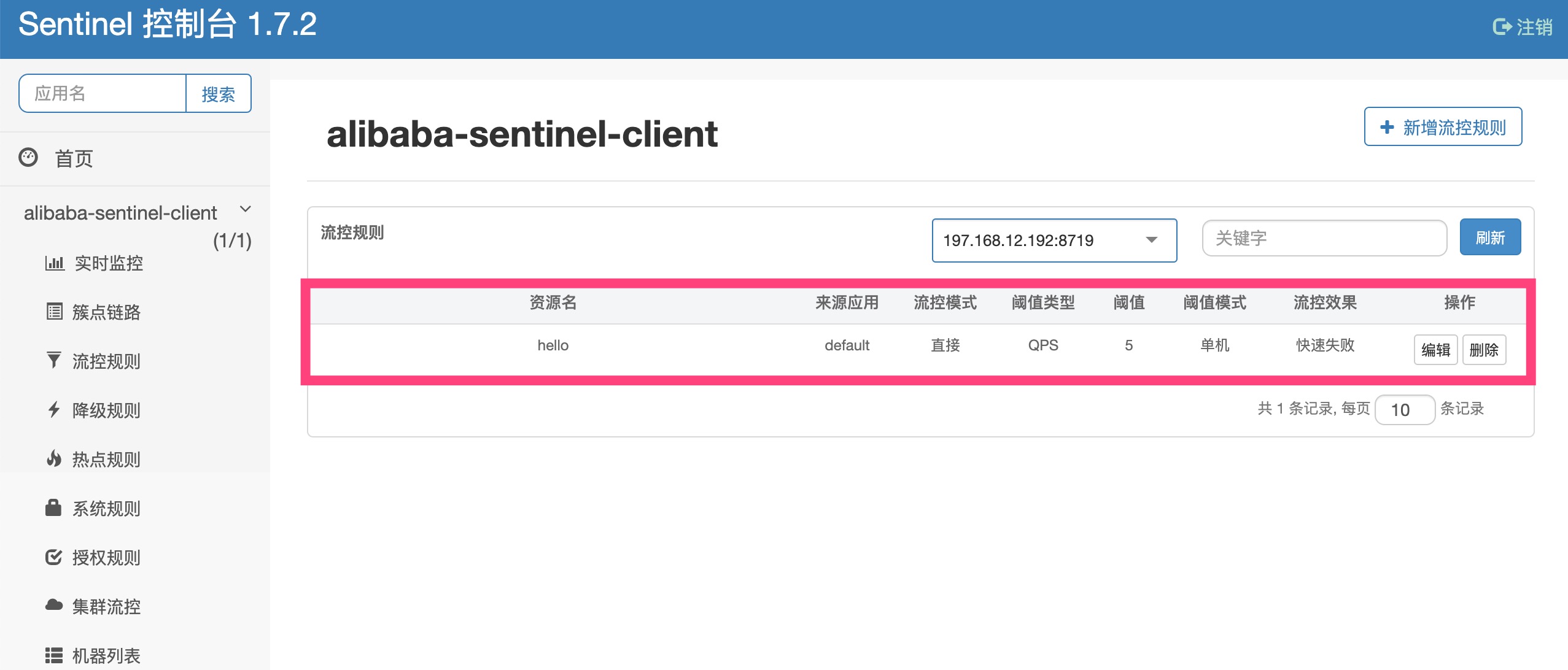
Task: Click 编辑 for the hello rule
Action: [x=1435, y=350]
